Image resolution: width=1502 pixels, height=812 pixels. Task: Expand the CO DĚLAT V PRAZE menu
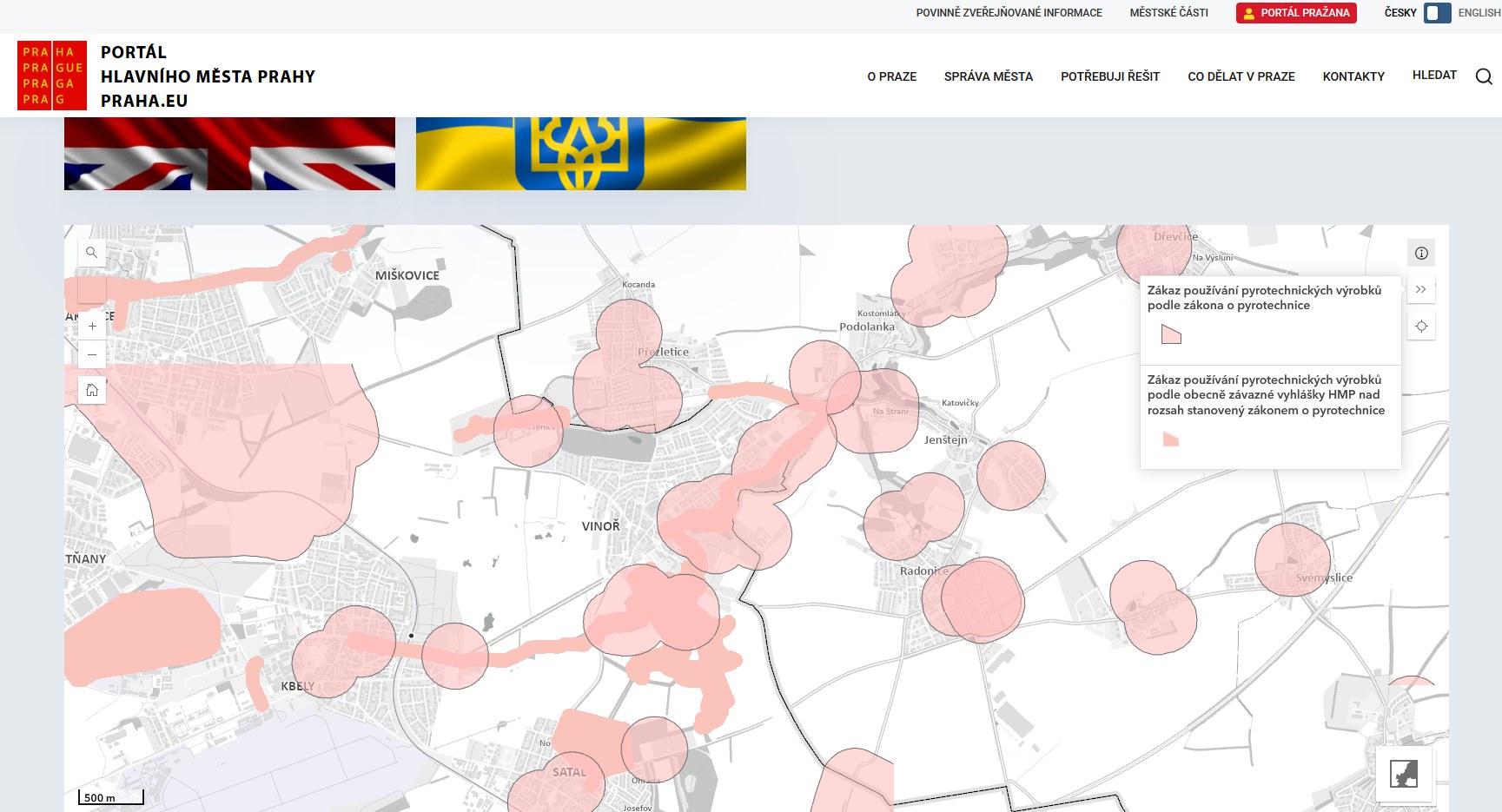click(x=1241, y=76)
